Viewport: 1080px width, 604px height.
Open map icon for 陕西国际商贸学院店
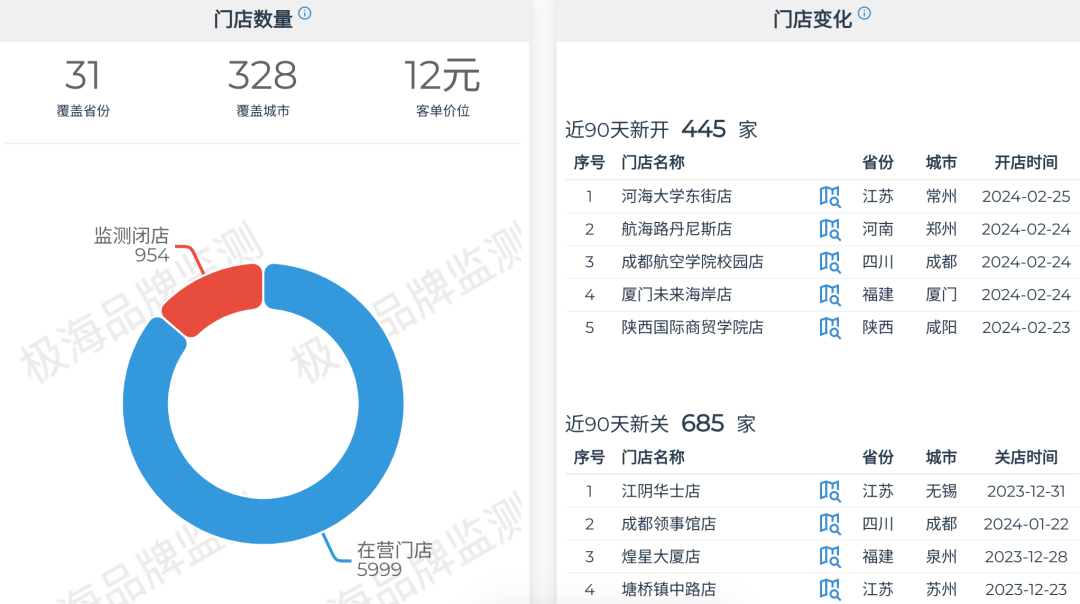830,327
